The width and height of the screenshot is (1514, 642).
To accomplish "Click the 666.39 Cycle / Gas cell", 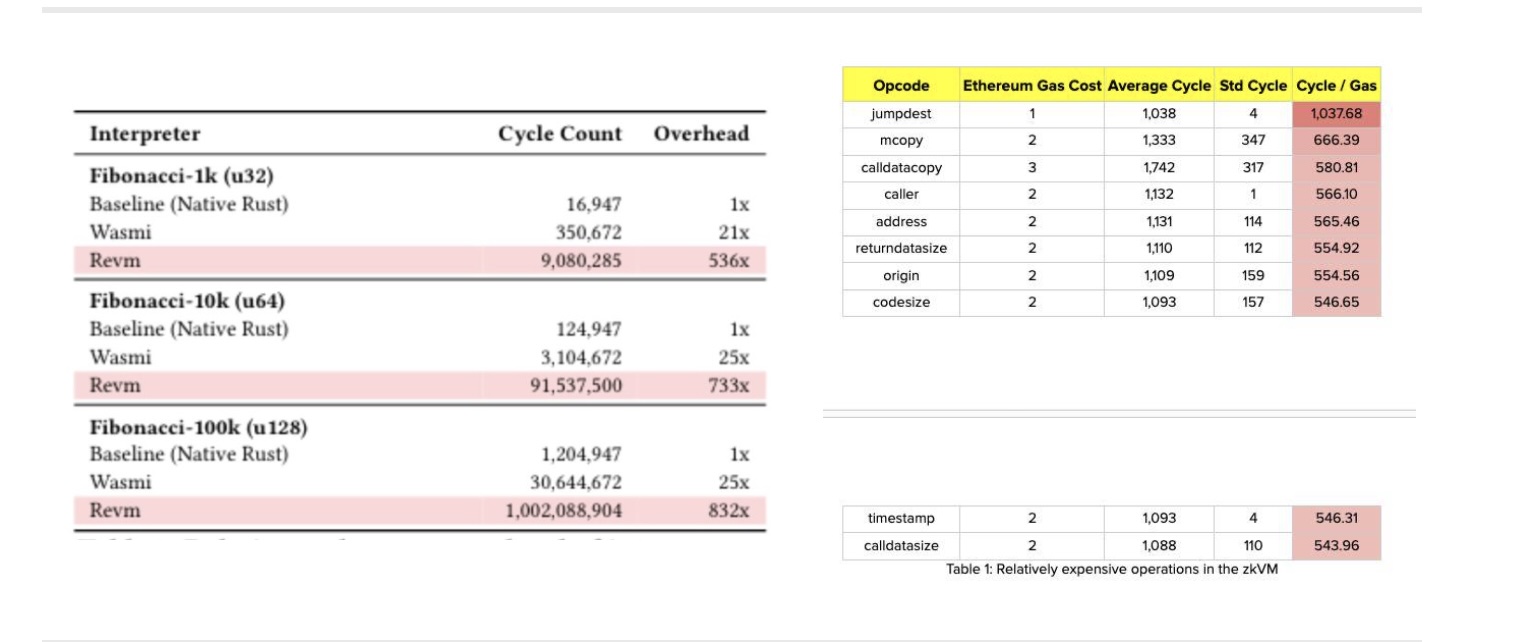I will coord(1336,141).
